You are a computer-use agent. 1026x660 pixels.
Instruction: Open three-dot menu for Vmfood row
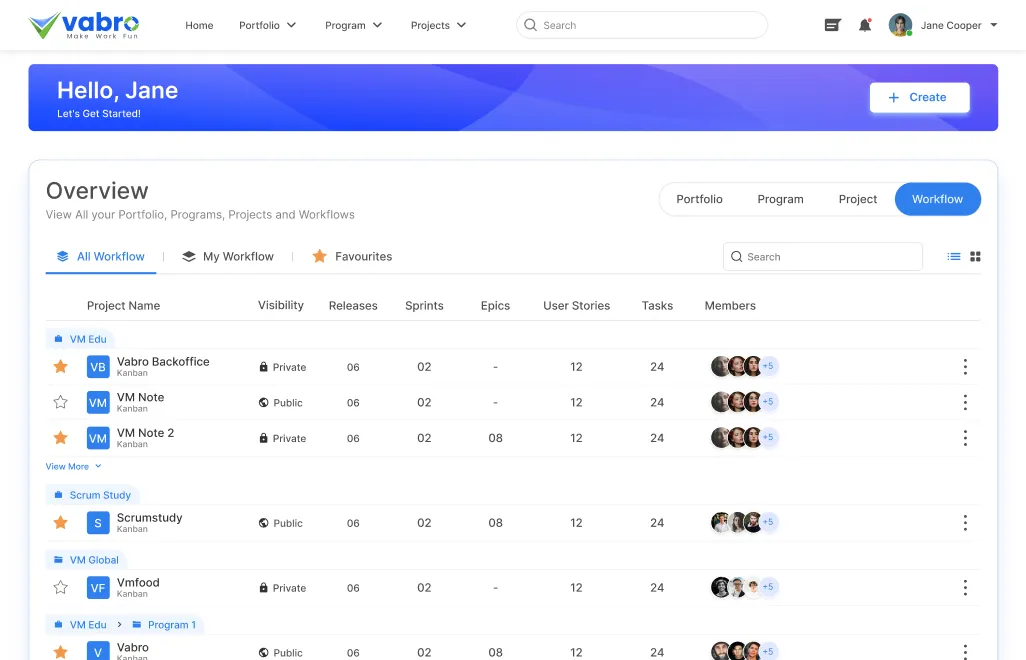coord(965,588)
